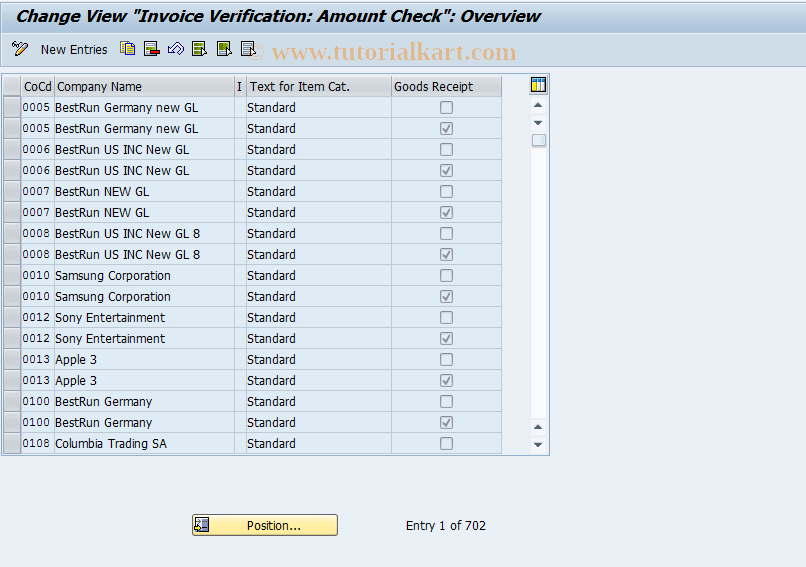The height and width of the screenshot is (567, 806).
Task: Click the select-all corner box left of CoCd header
Action: [x=12, y=86]
